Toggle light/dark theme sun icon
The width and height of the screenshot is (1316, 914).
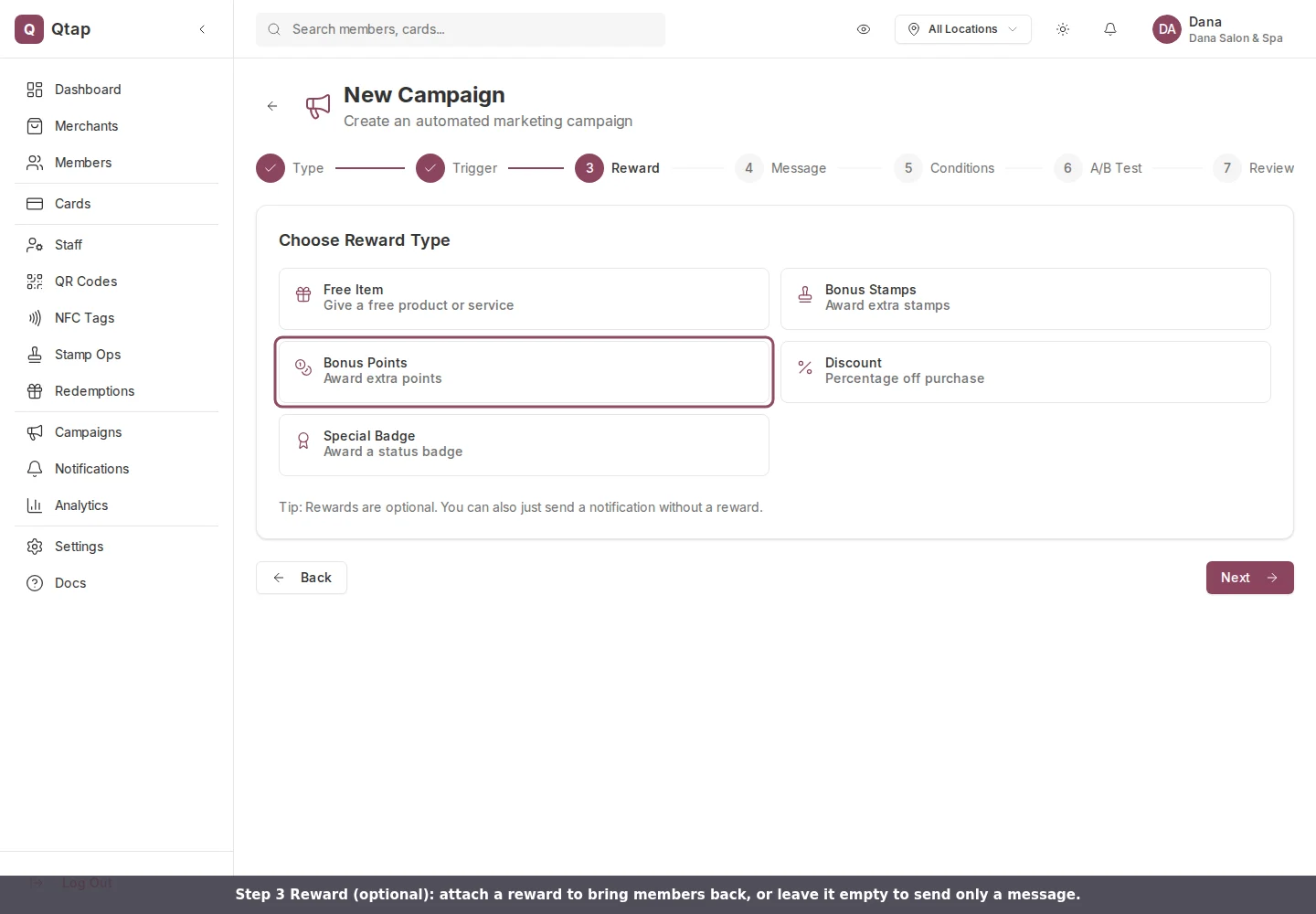(x=1063, y=29)
